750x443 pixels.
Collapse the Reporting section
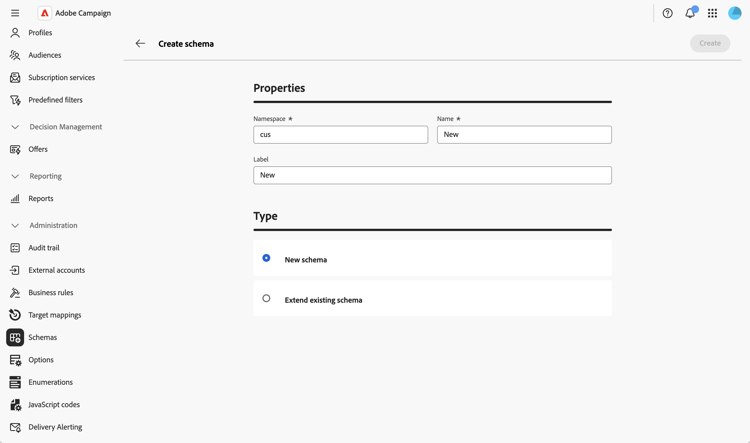tap(15, 176)
